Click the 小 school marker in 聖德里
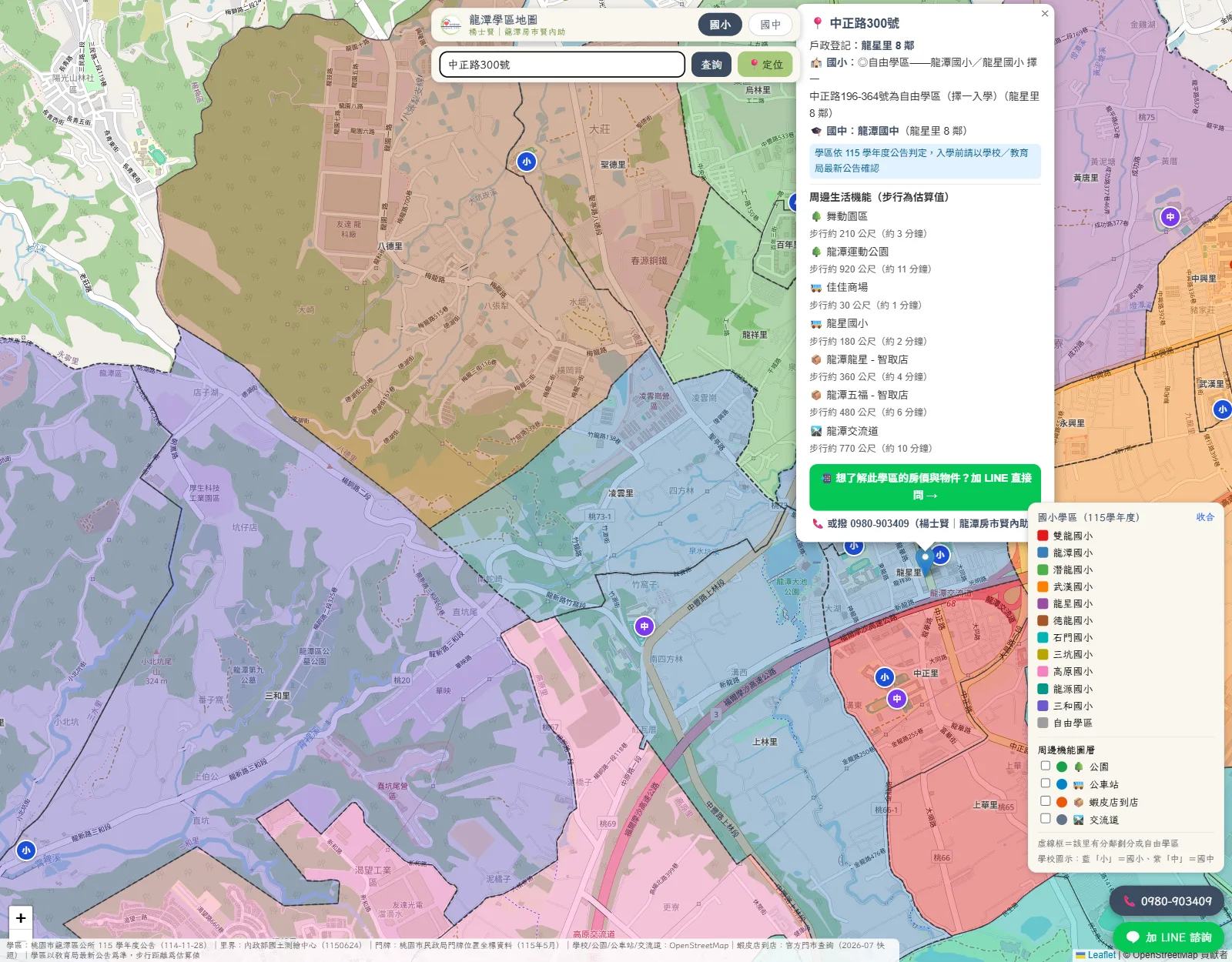Image resolution: width=1232 pixels, height=962 pixels. pos(526,162)
